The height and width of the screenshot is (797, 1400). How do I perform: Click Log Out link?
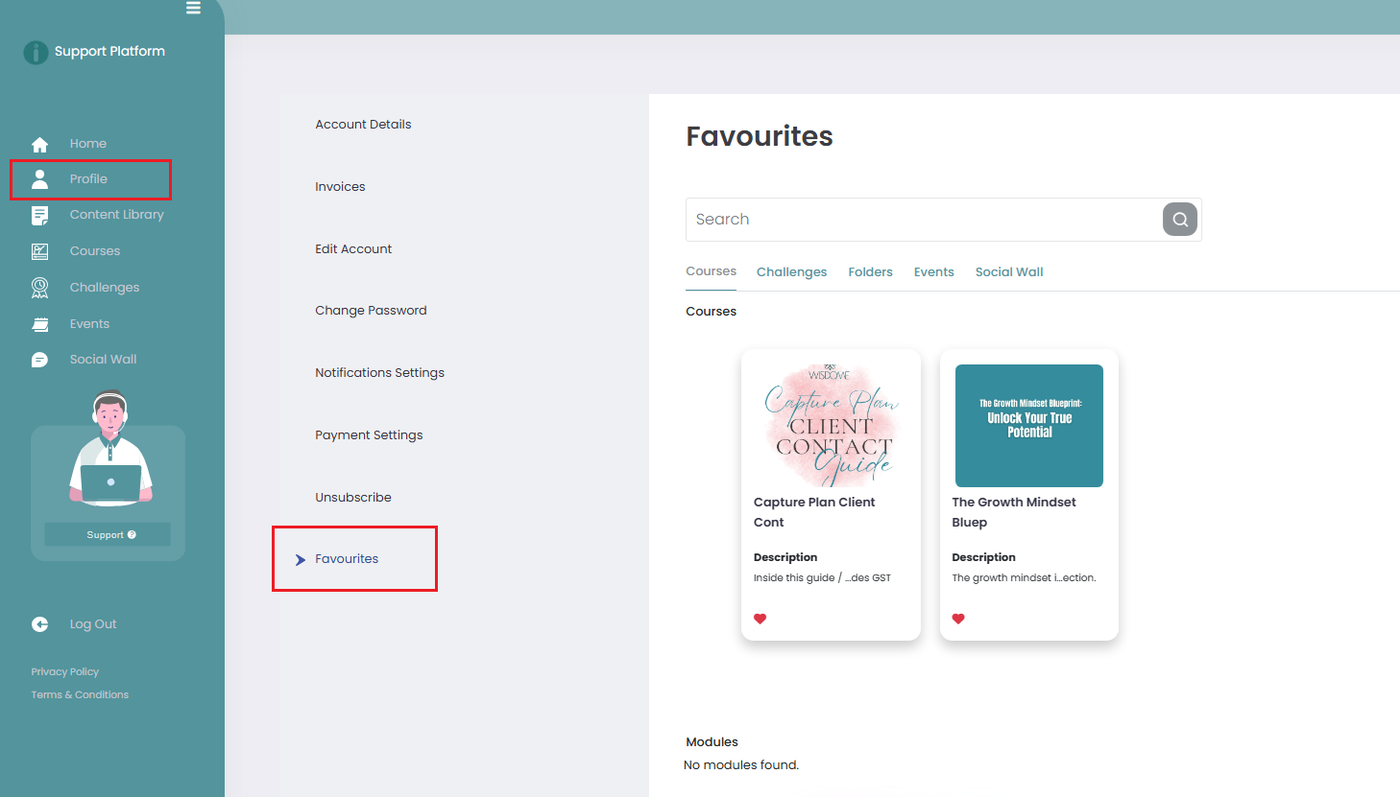93,625
